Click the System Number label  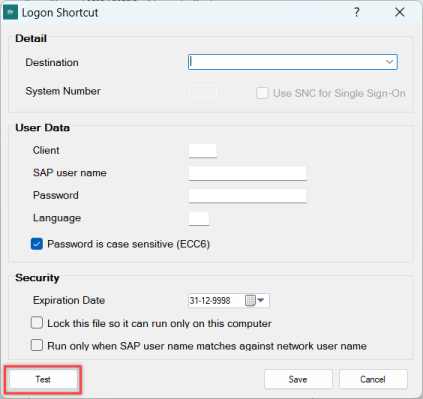63,91
